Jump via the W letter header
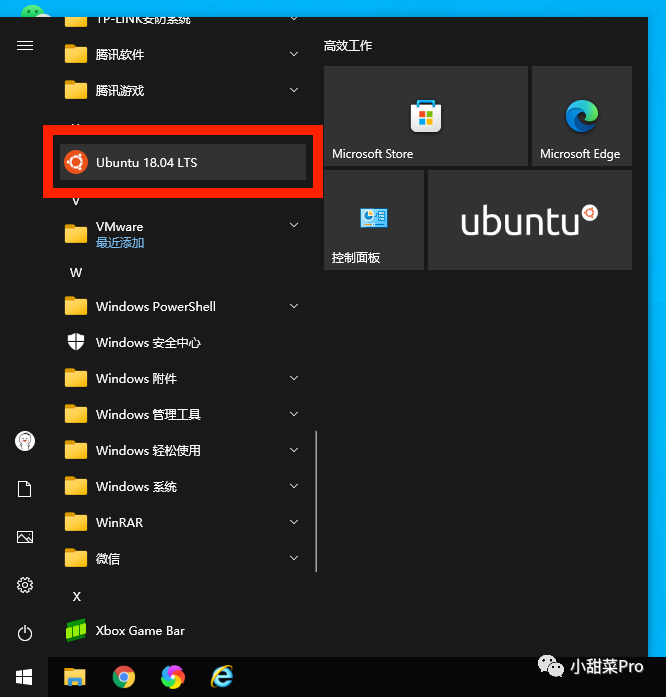The image size is (666, 697). click(76, 272)
